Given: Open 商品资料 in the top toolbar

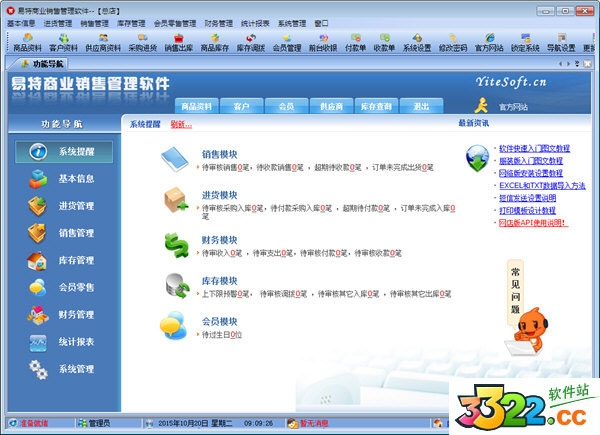Looking at the screenshot, I should pos(27,42).
